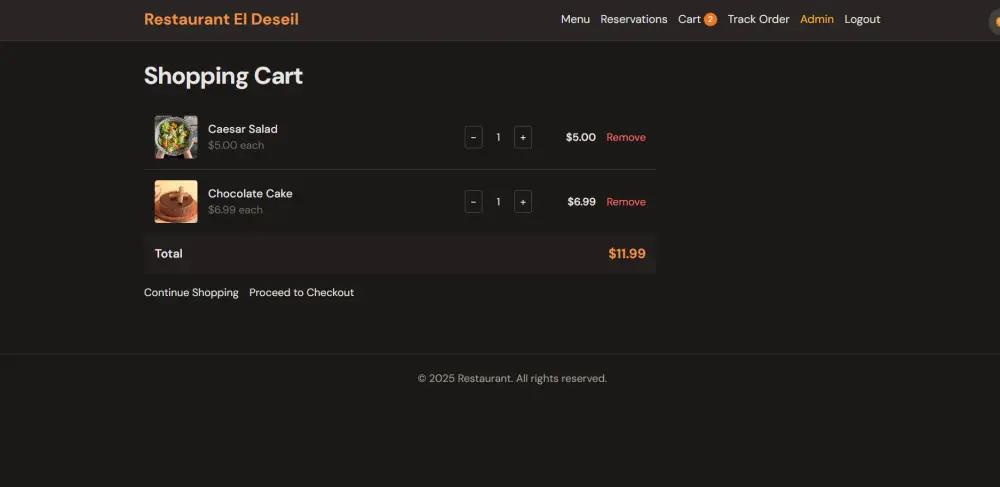The height and width of the screenshot is (487, 1000).
Task: Increase Chocolate Cake quantity with plus button
Action: coord(523,202)
